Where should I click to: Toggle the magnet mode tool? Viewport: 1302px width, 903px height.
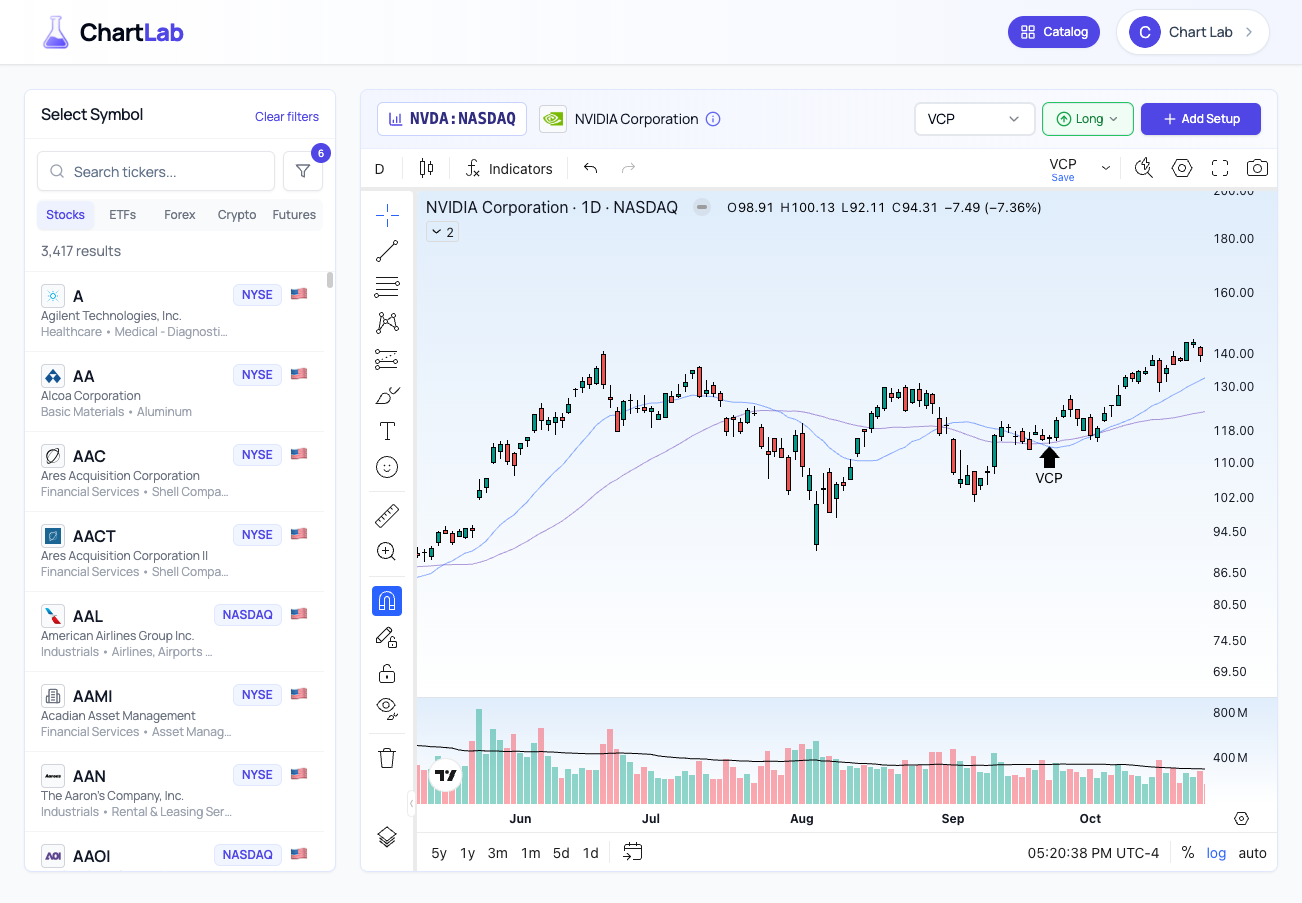[x=387, y=601]
